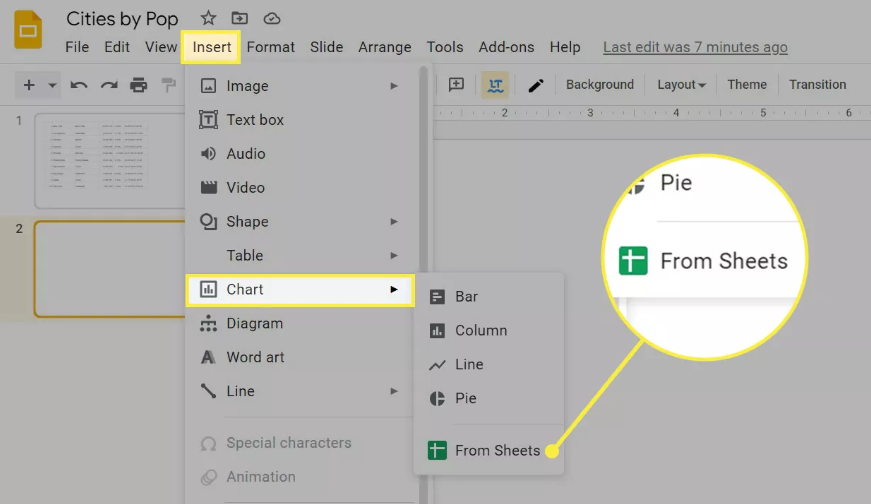Expand the Chart submenu arrow

[394, 290]
